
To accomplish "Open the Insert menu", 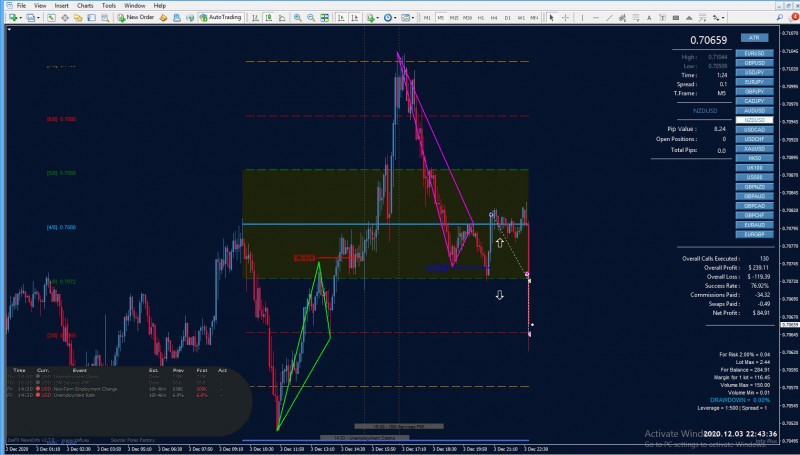I will tap(61, 6).
